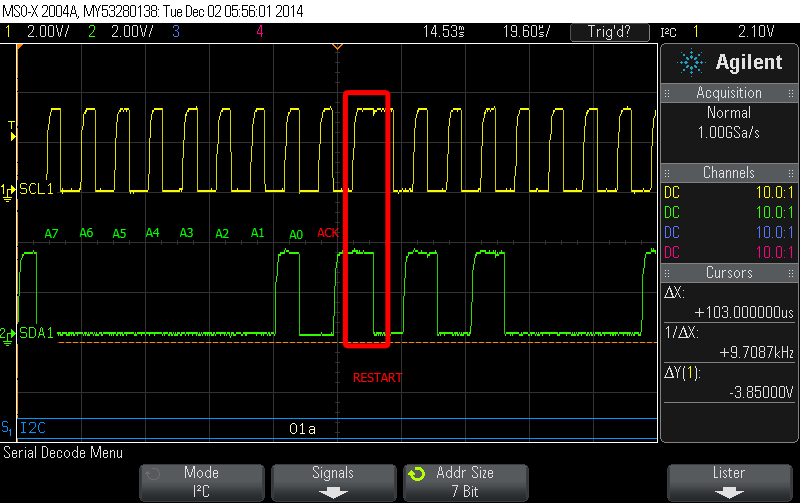Open the Mode I²C softkey
Image resolution: width=800 pixels, height=503 pixels.
[202, 482]
